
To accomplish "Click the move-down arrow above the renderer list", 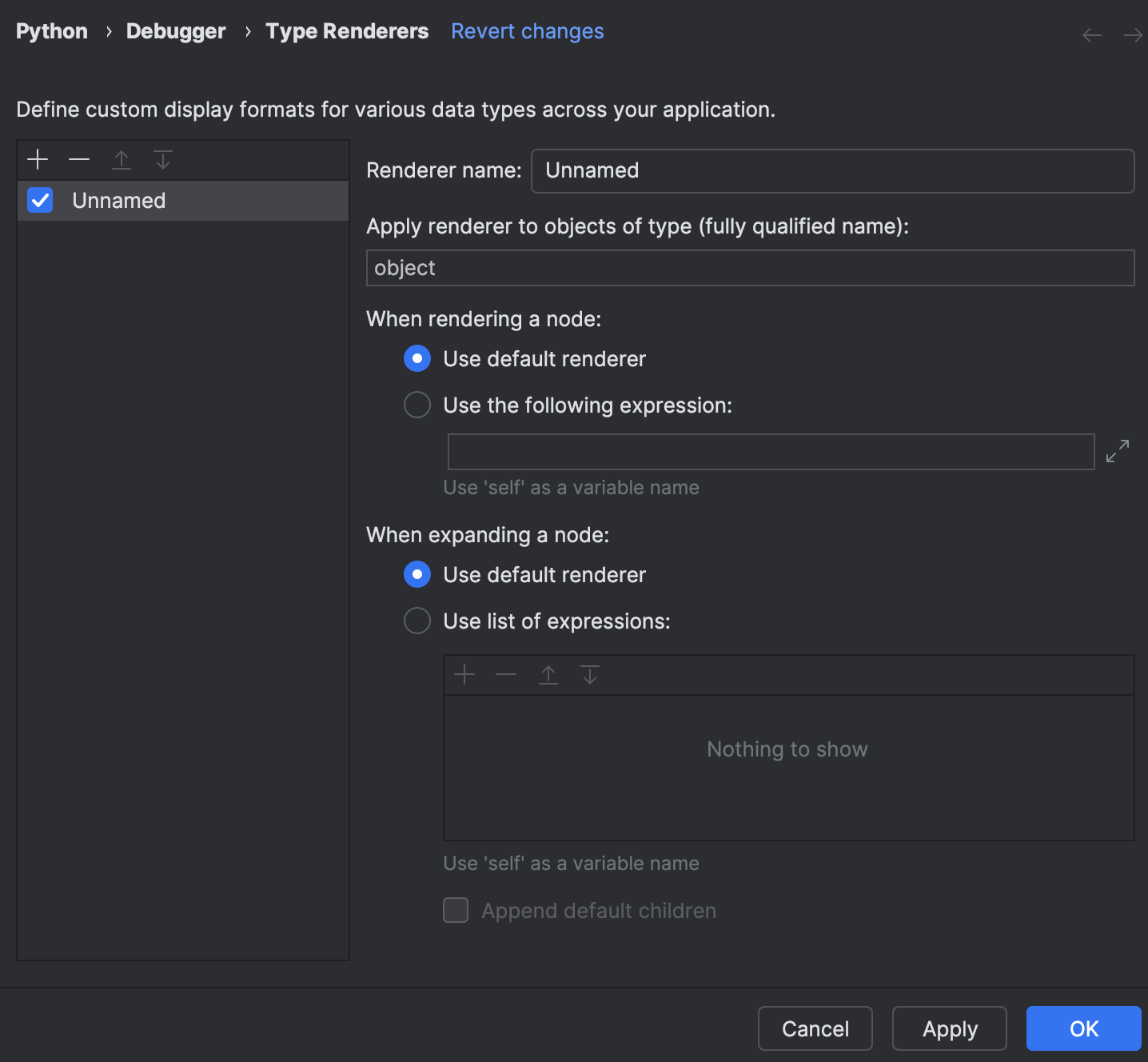I will [x=163, y=159].
